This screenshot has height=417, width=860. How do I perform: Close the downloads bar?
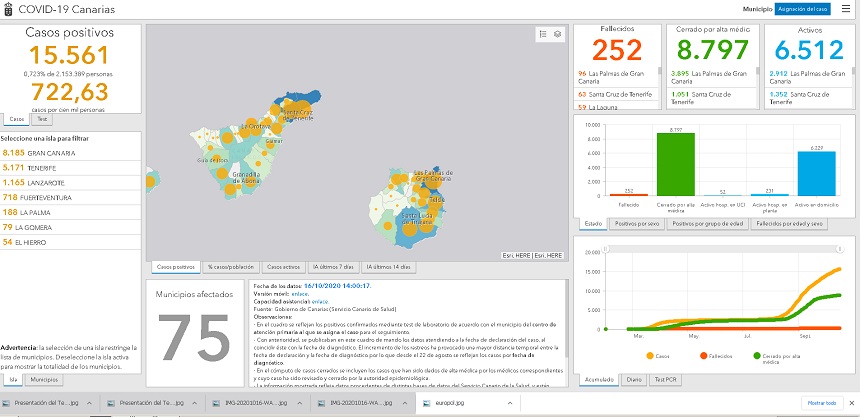pyautogui.click(x=850, y=403)
